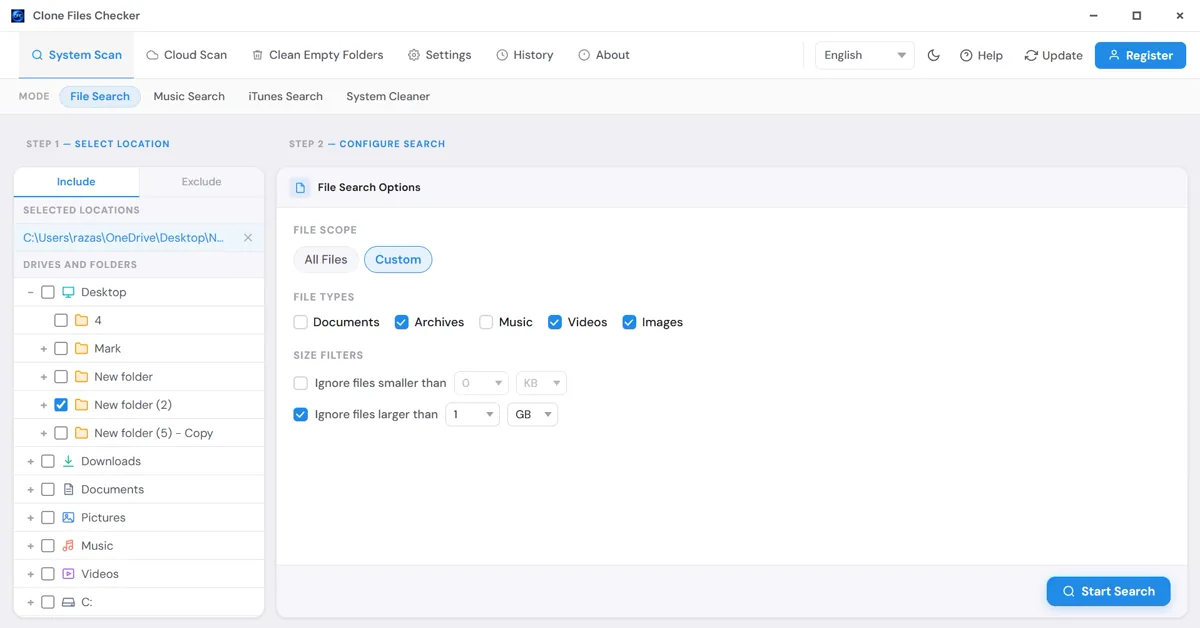This screenshot has width=1200, height=628.
Task: Uncheck the Videos file type checkbox
Action: click(x=555, y=322)
